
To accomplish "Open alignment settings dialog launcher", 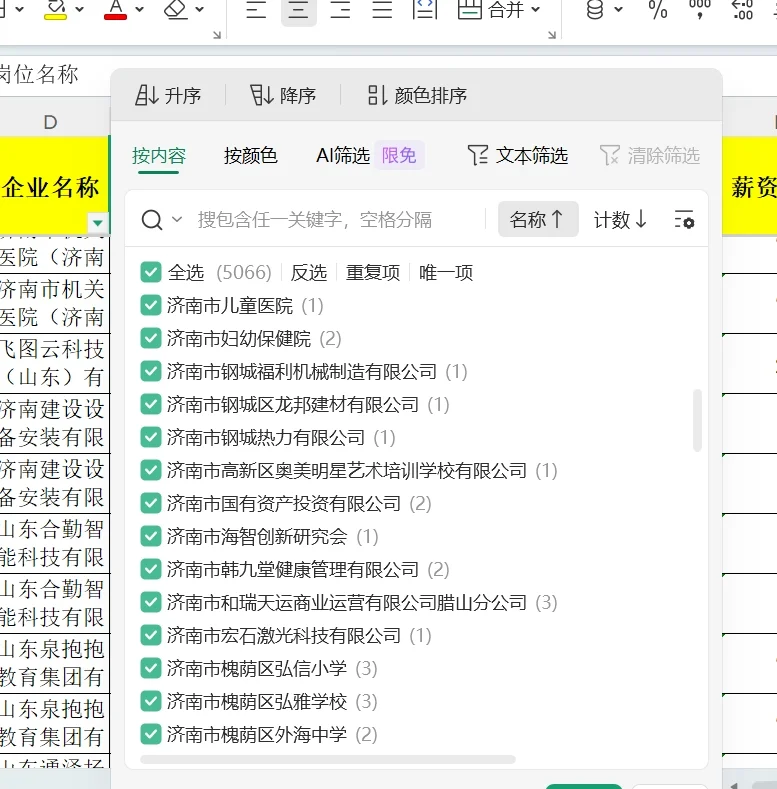I will (x=552, y=35).
